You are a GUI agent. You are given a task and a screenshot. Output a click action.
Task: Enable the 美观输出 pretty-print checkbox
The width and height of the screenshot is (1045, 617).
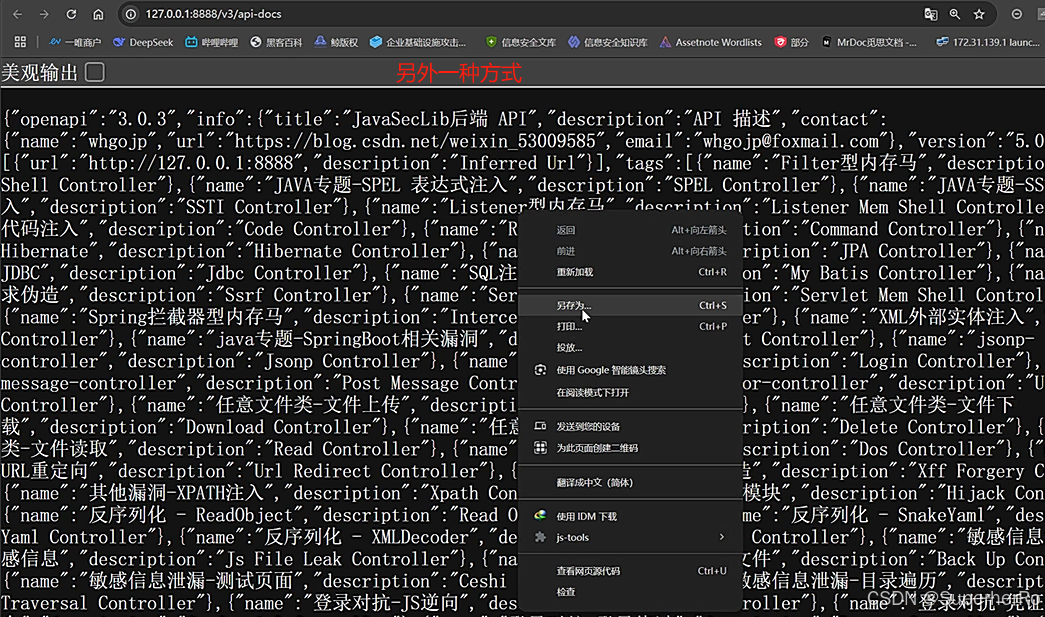tap(95, 72)
